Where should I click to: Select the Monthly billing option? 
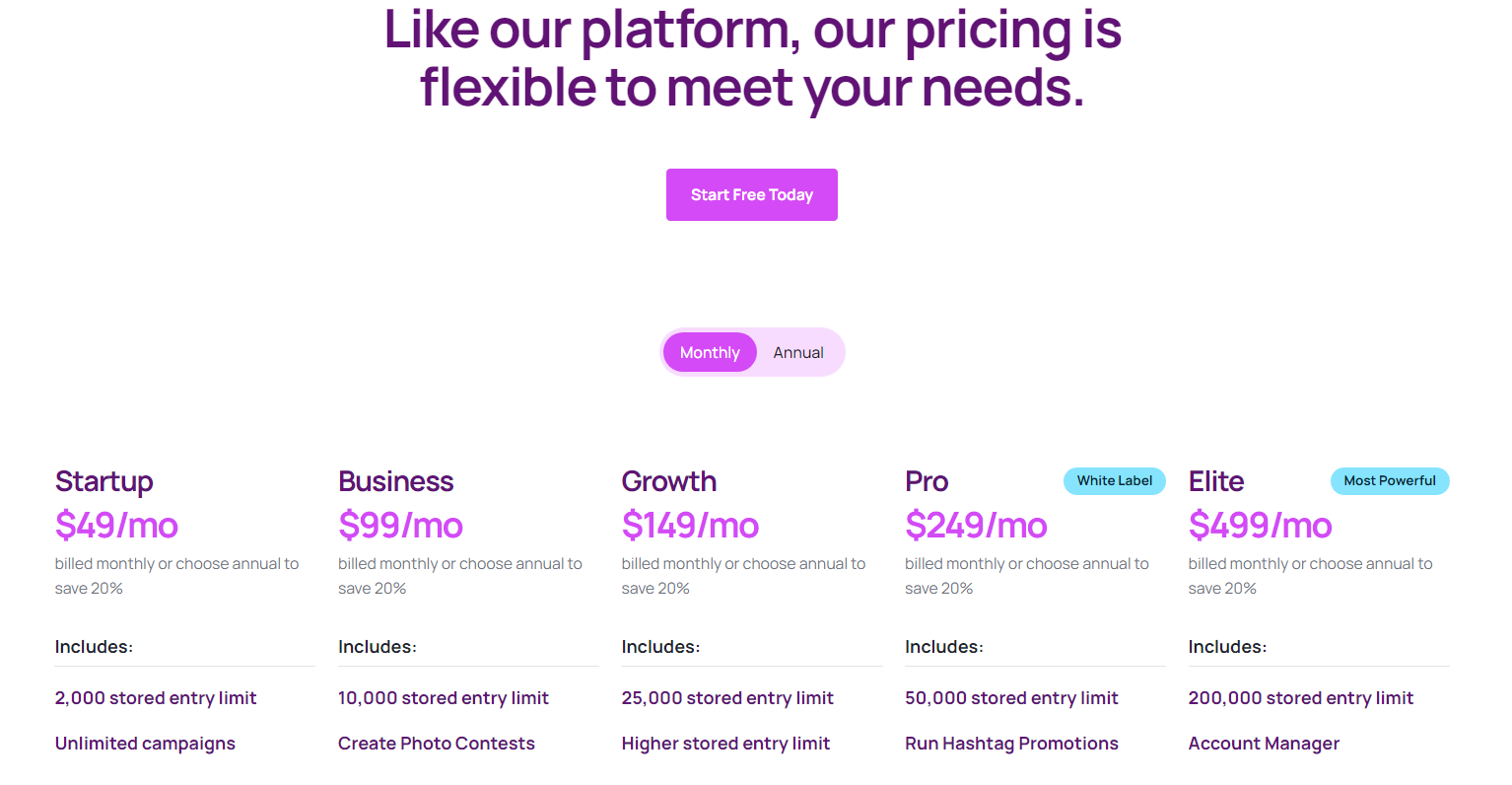[710, 352]
